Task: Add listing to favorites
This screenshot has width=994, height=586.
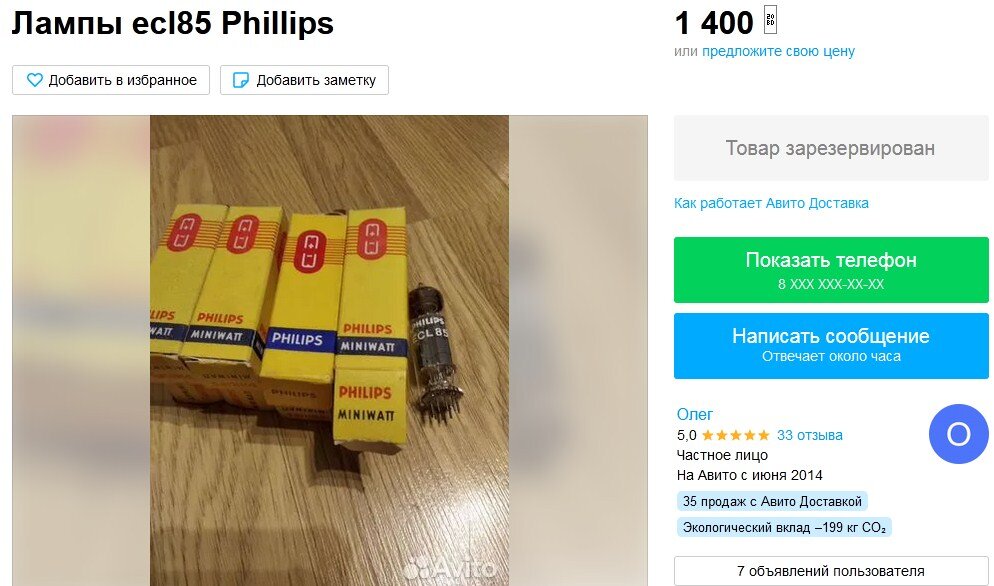Action: point(111,80)
